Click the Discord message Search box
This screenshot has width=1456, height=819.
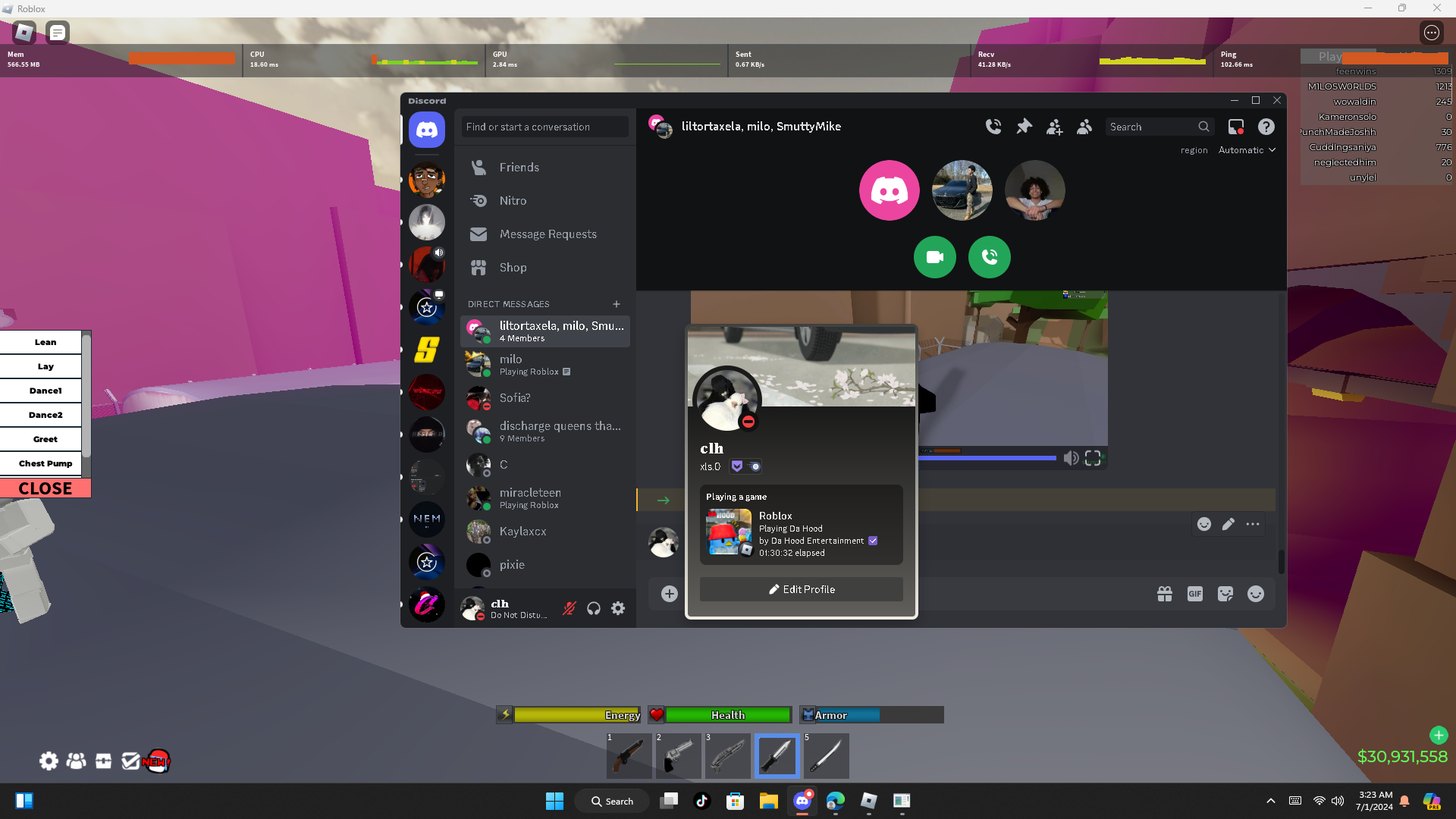1159,127
